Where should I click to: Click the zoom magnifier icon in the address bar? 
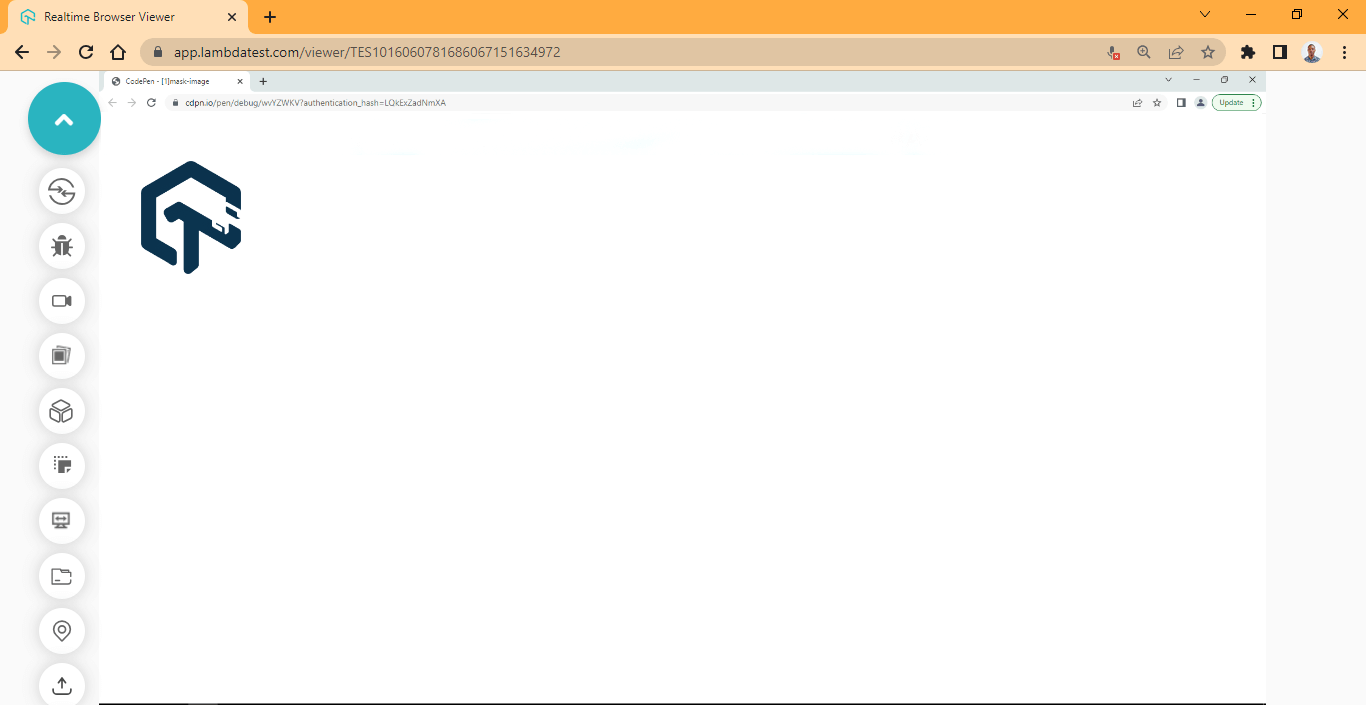click(x=1144, y=52)
